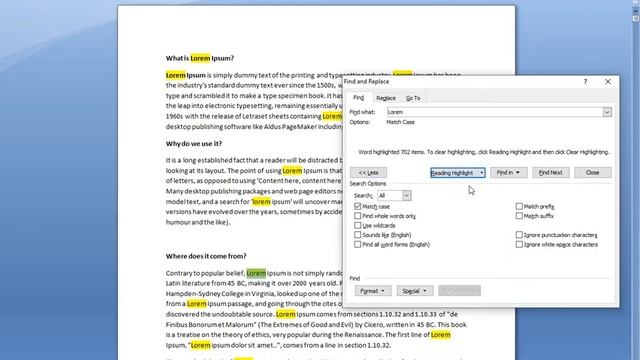The height and width of the screenshot is (360, 640).
Task: Open the Format dropdown button
Action: (373, 291)
